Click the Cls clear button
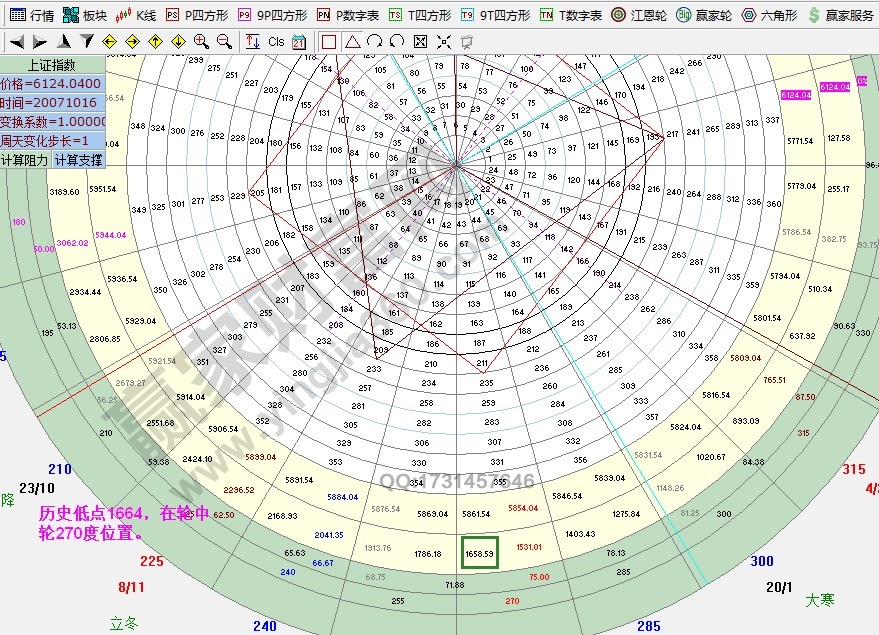879x635 pixels. point(276,41)
